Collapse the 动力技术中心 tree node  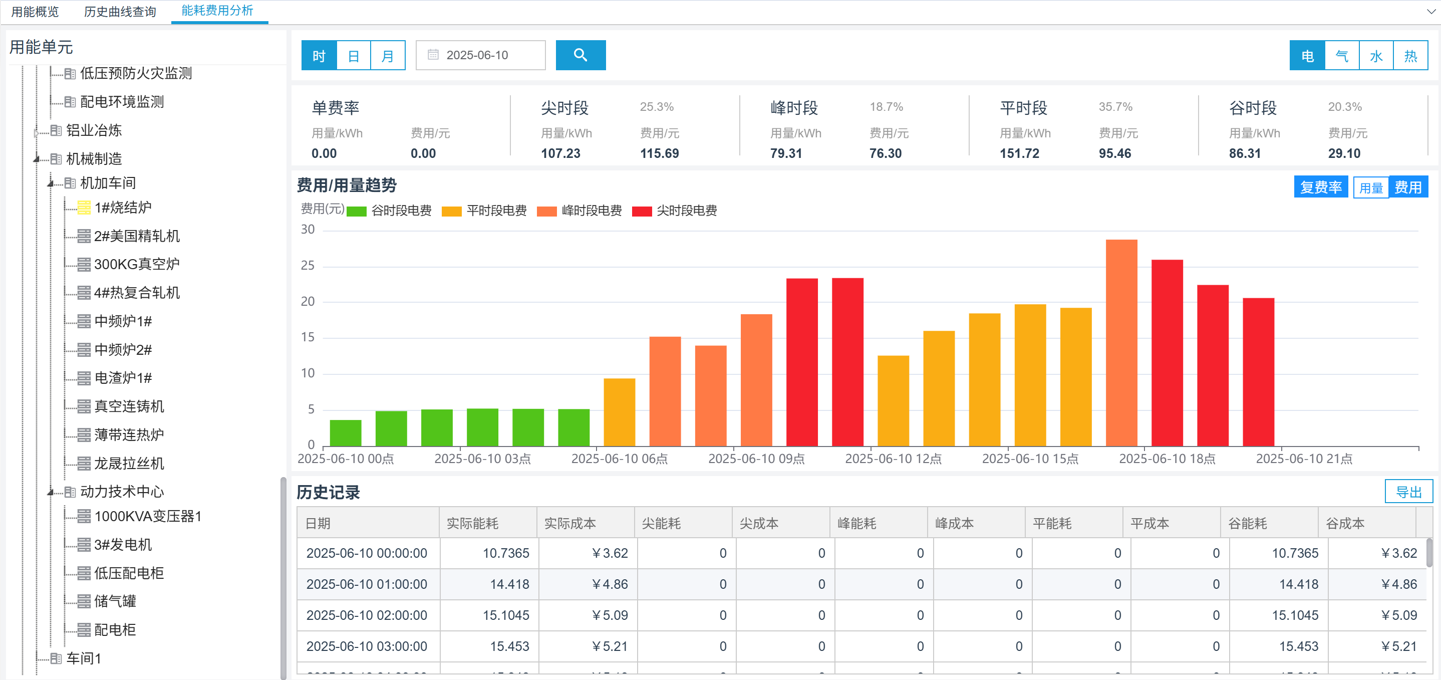tap(51, 492)
